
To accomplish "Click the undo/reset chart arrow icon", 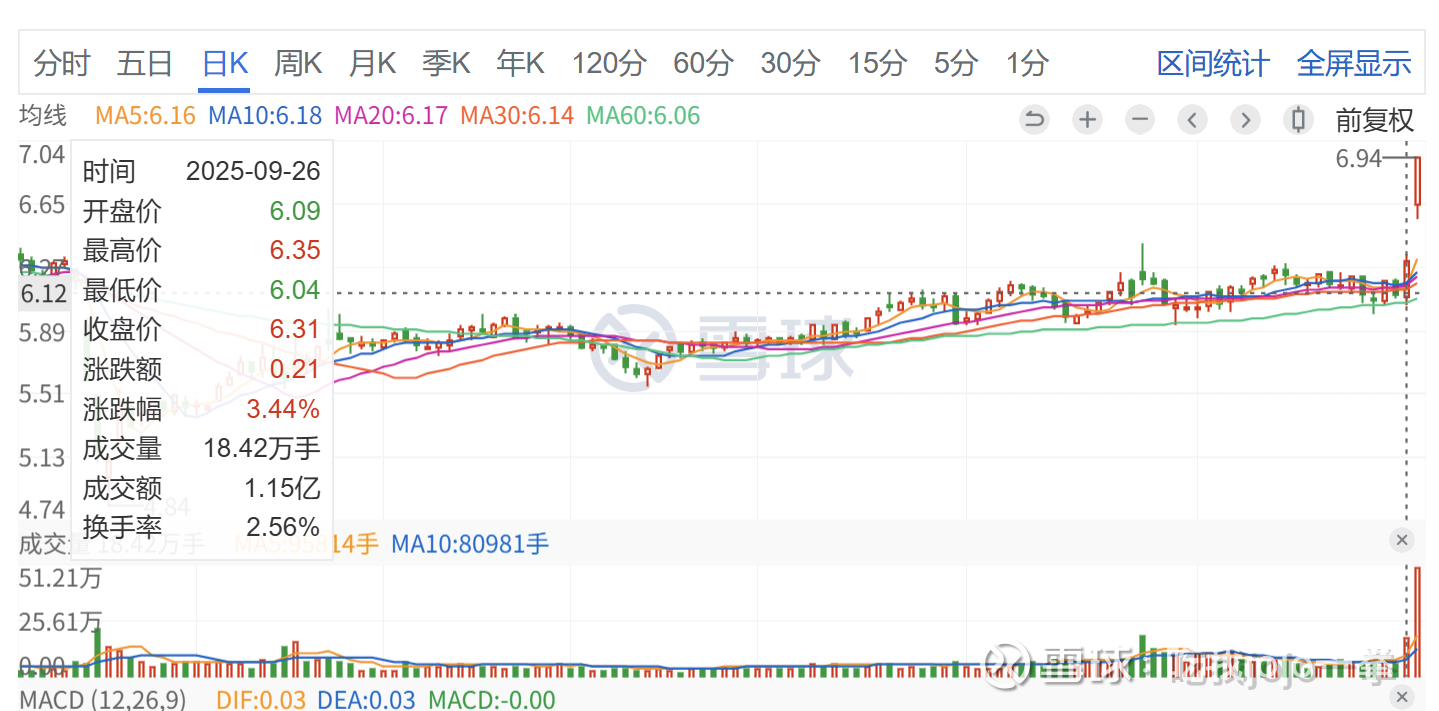I will (1034, 121).
